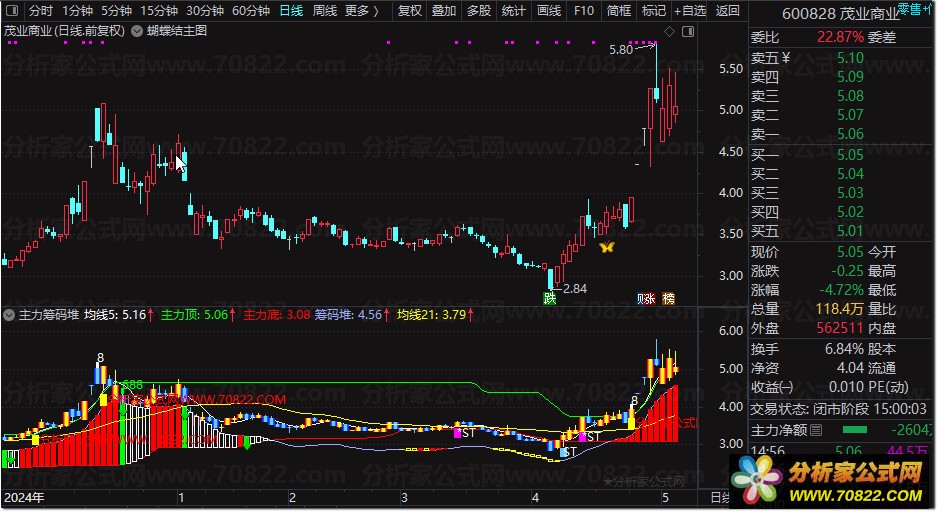Screen dimensions: 939x512
Task: Click the 总量 value 118.4万
Action: tap(840, 309)
